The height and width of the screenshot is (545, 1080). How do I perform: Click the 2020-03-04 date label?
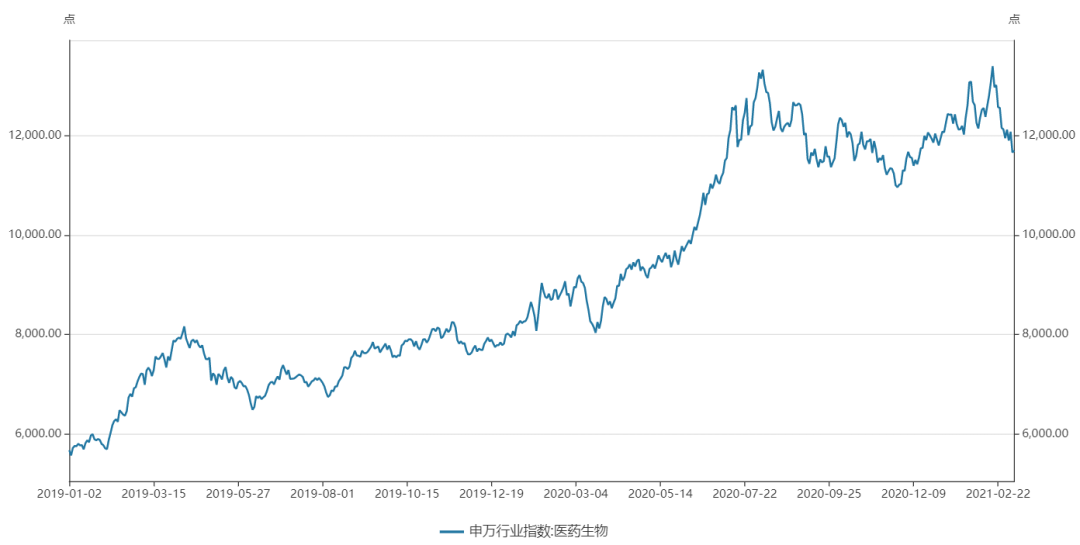(575, 494)
